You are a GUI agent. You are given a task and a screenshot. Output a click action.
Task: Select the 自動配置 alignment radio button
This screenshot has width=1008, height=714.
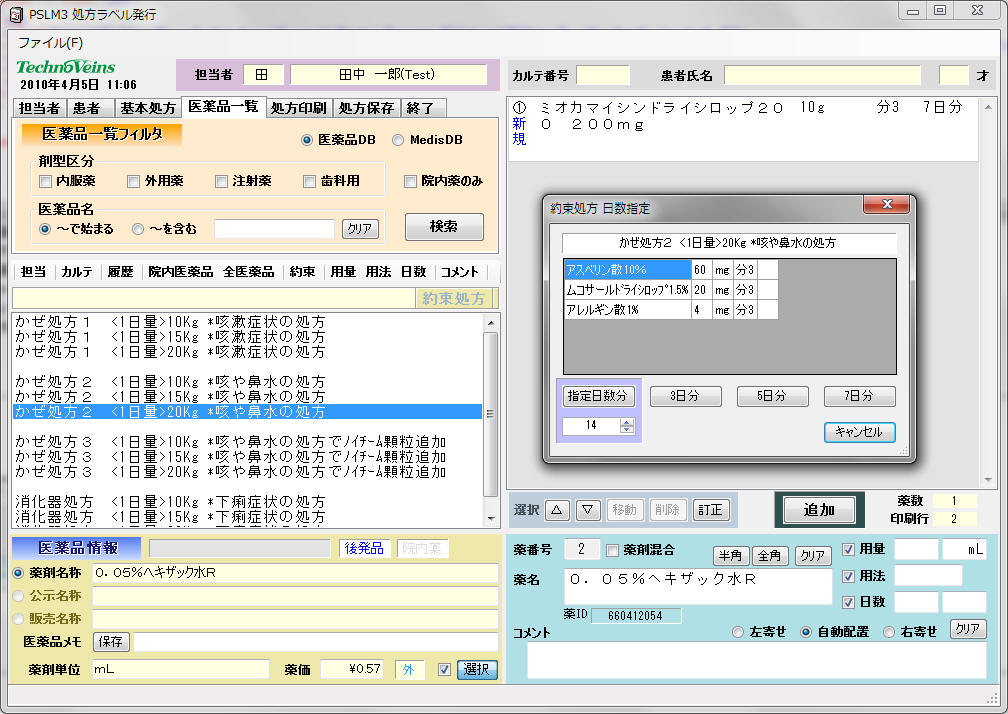click(806, 632)
